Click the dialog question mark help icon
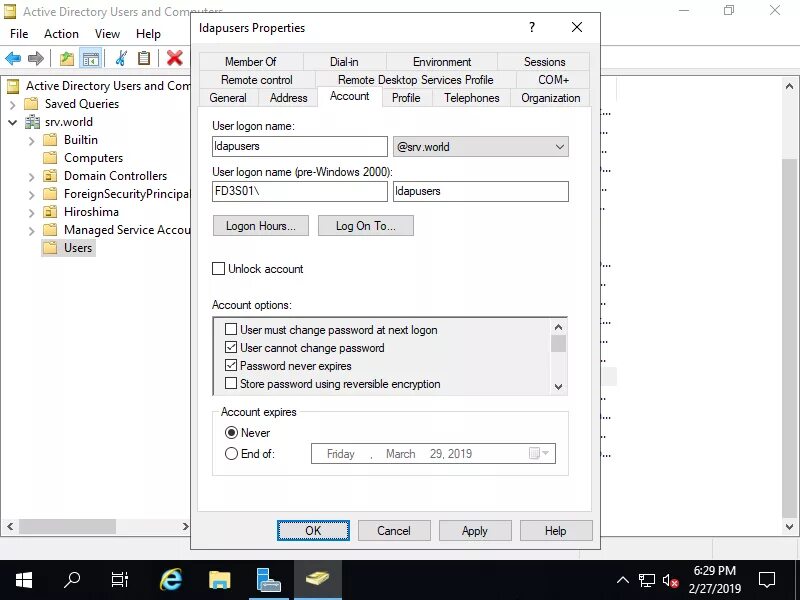Image resolution: width=800 pixels, height=600 pixels. tap(532, 27)
